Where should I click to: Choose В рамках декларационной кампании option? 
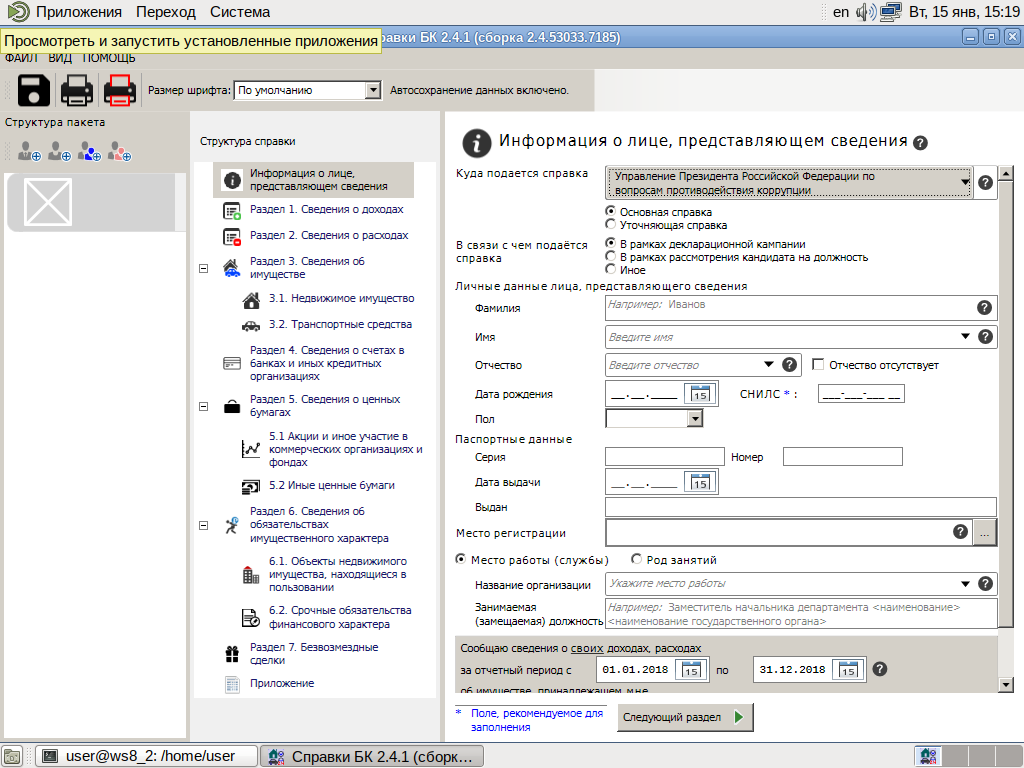[x=611, y=243]
